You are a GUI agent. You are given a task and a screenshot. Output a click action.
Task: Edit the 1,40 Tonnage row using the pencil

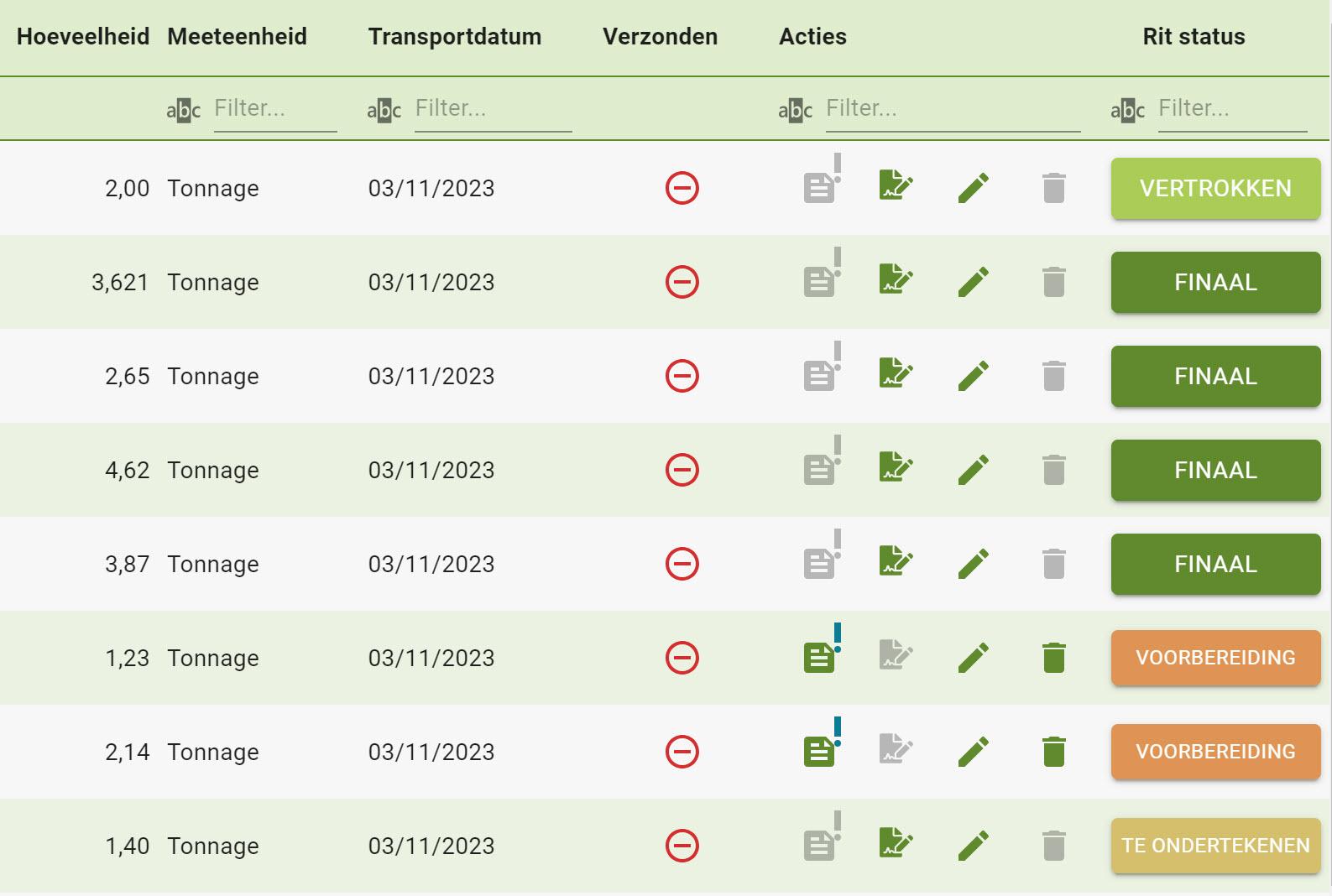click(x=973, y=846)
